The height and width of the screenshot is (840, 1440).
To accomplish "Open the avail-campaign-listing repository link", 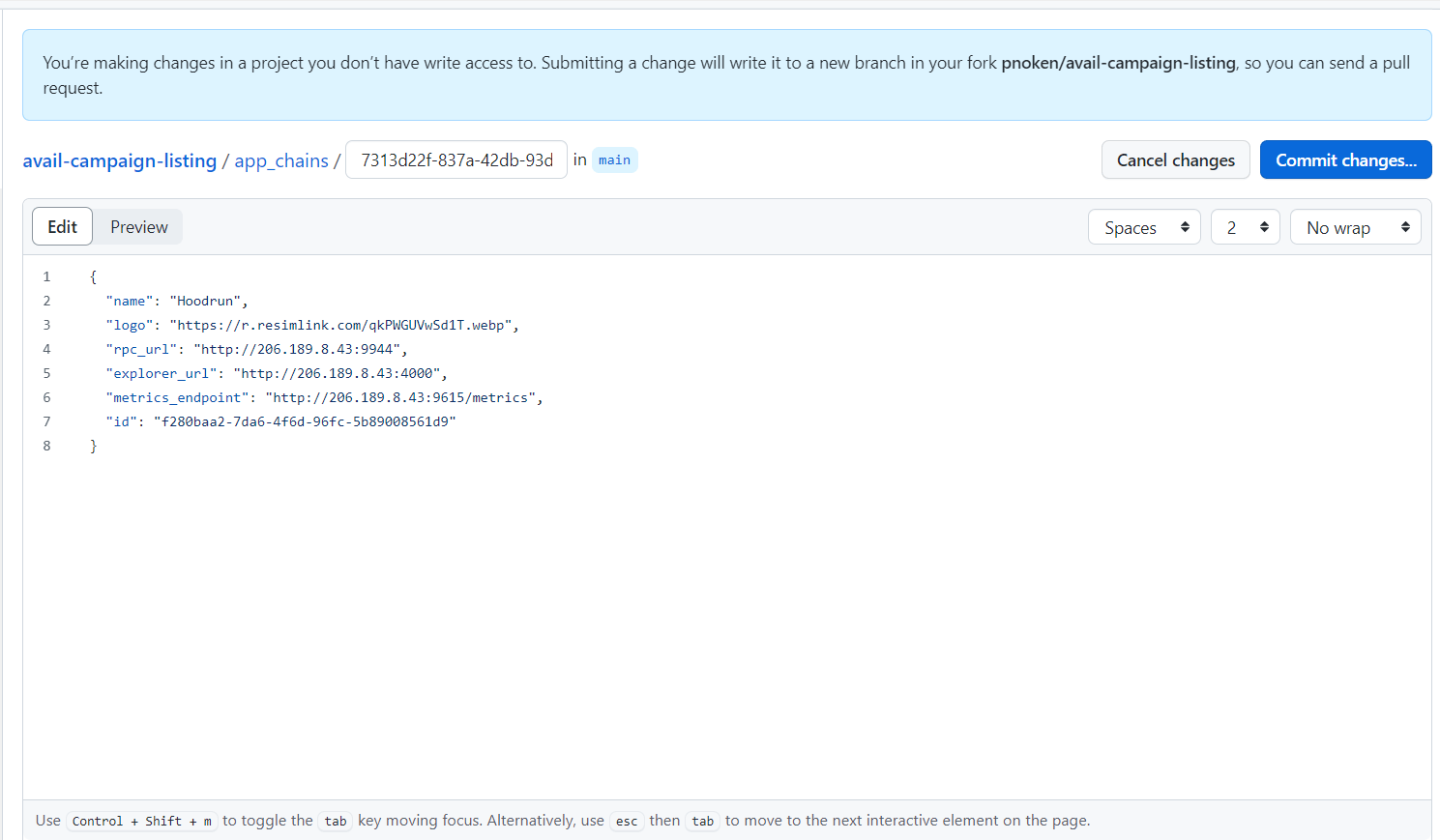I will 120,160.
